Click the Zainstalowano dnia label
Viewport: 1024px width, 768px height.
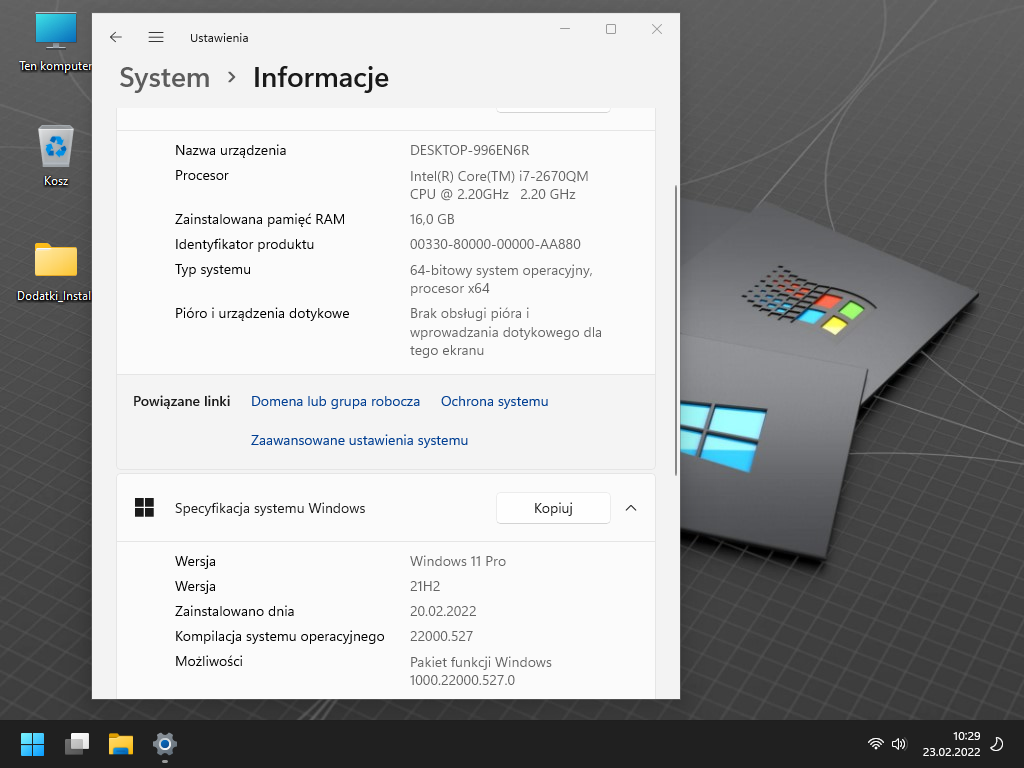[234, 611]
